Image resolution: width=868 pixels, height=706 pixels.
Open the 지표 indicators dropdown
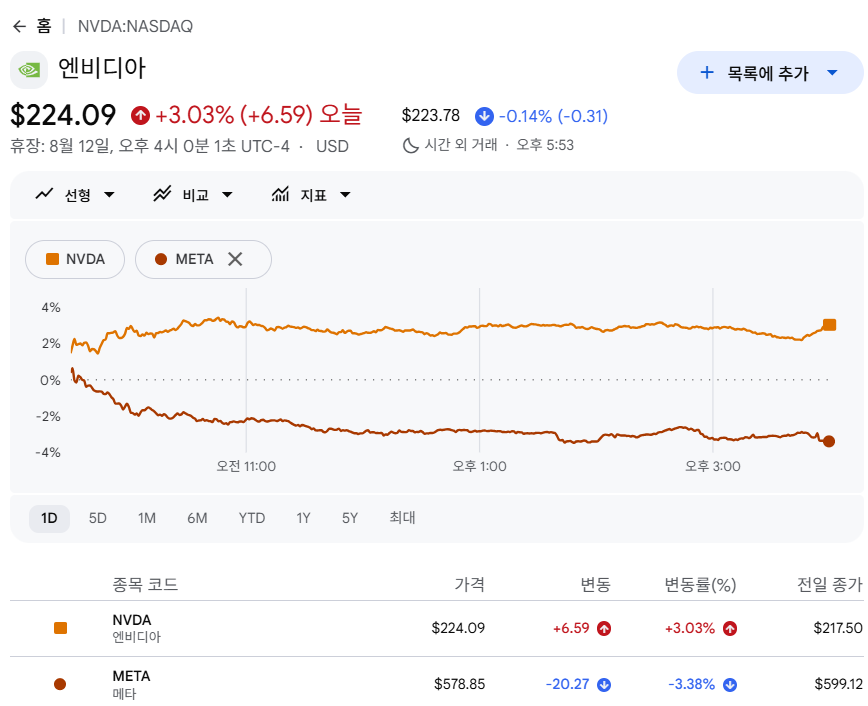point(345,194)
